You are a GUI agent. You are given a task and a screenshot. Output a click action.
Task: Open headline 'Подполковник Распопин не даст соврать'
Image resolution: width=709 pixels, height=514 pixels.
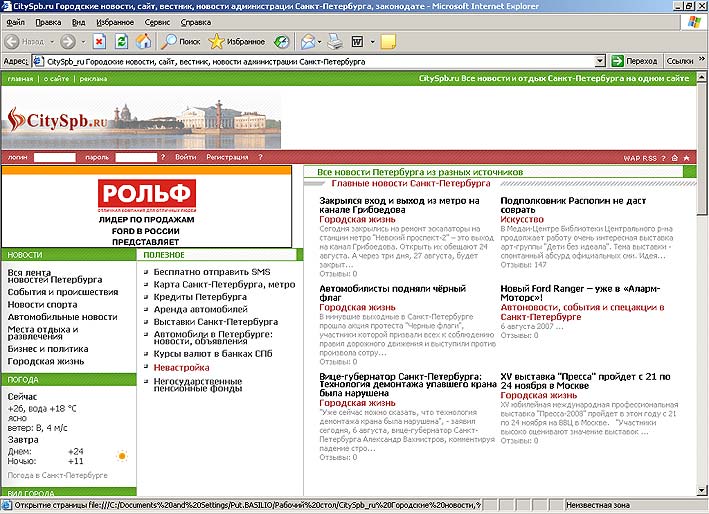(573, 205)
